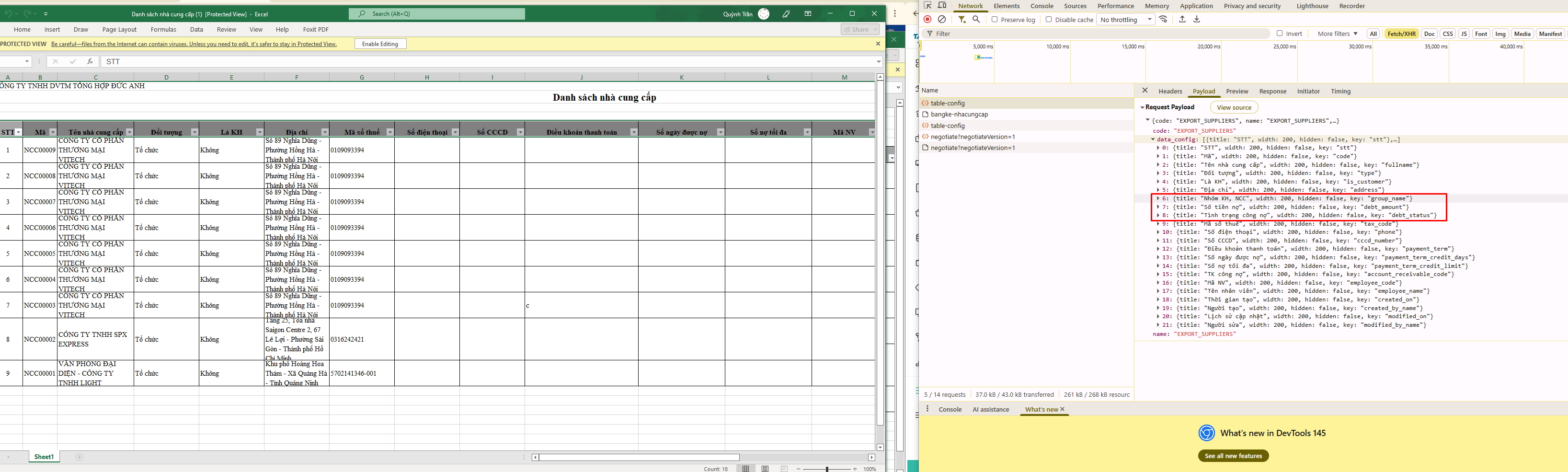
Task: Clear the network log
Action: click(942, 20)
